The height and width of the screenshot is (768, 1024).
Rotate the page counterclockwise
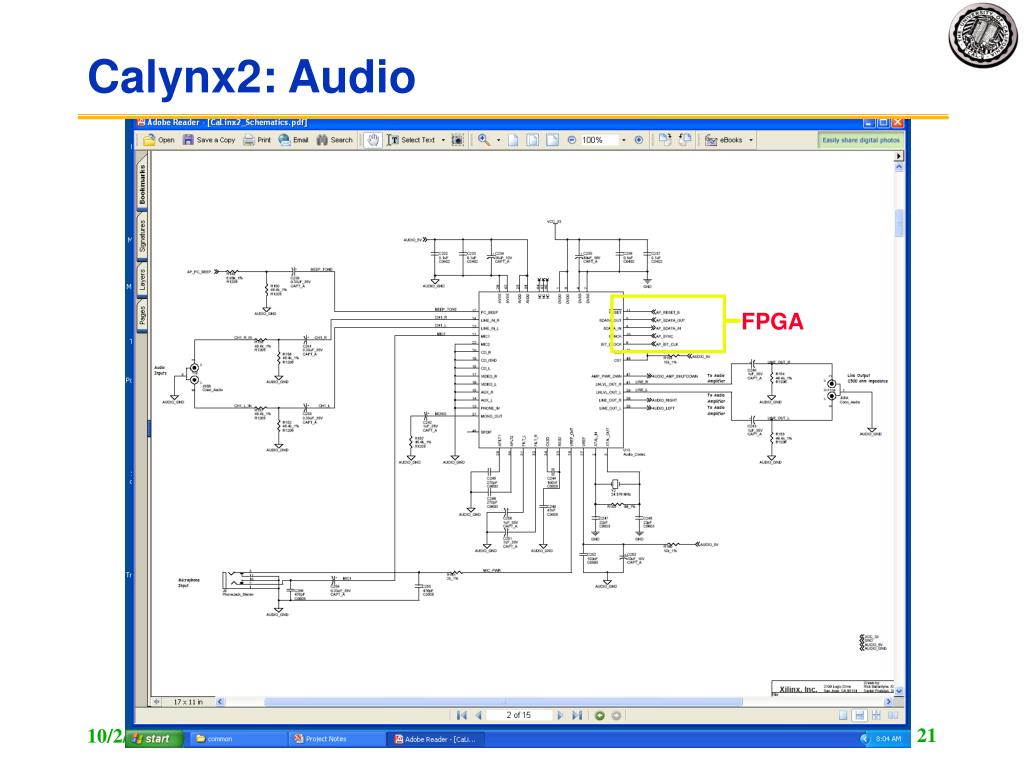pos(685,139)
